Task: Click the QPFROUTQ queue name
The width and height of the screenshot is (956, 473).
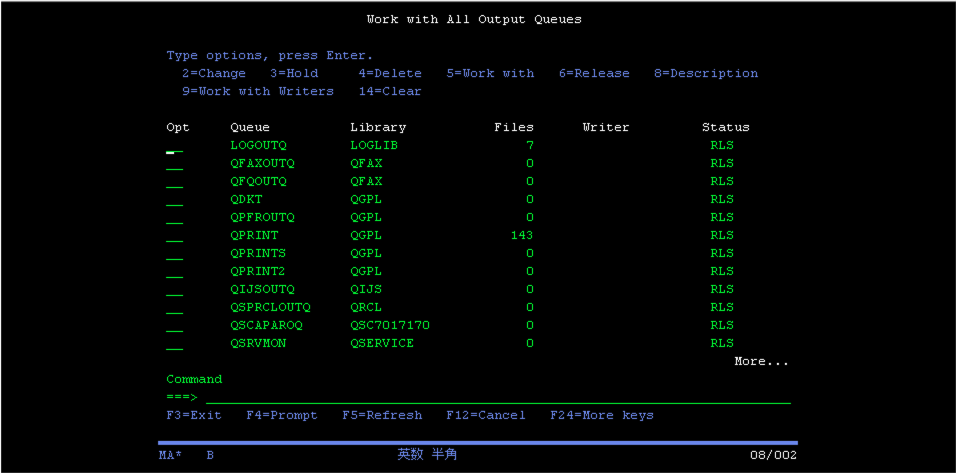Action: [x=262, y=218]
